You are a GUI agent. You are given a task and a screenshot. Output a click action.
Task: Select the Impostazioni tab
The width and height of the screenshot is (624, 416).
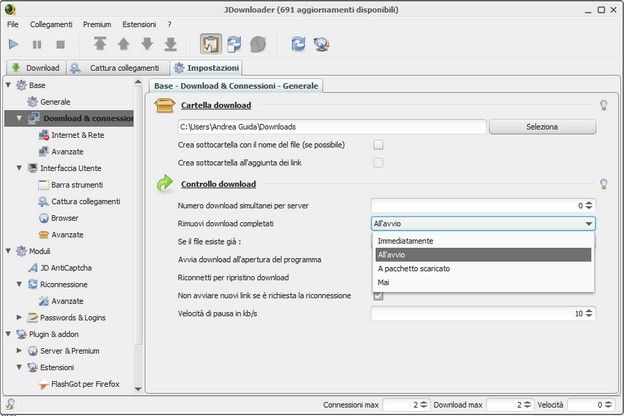207,68
